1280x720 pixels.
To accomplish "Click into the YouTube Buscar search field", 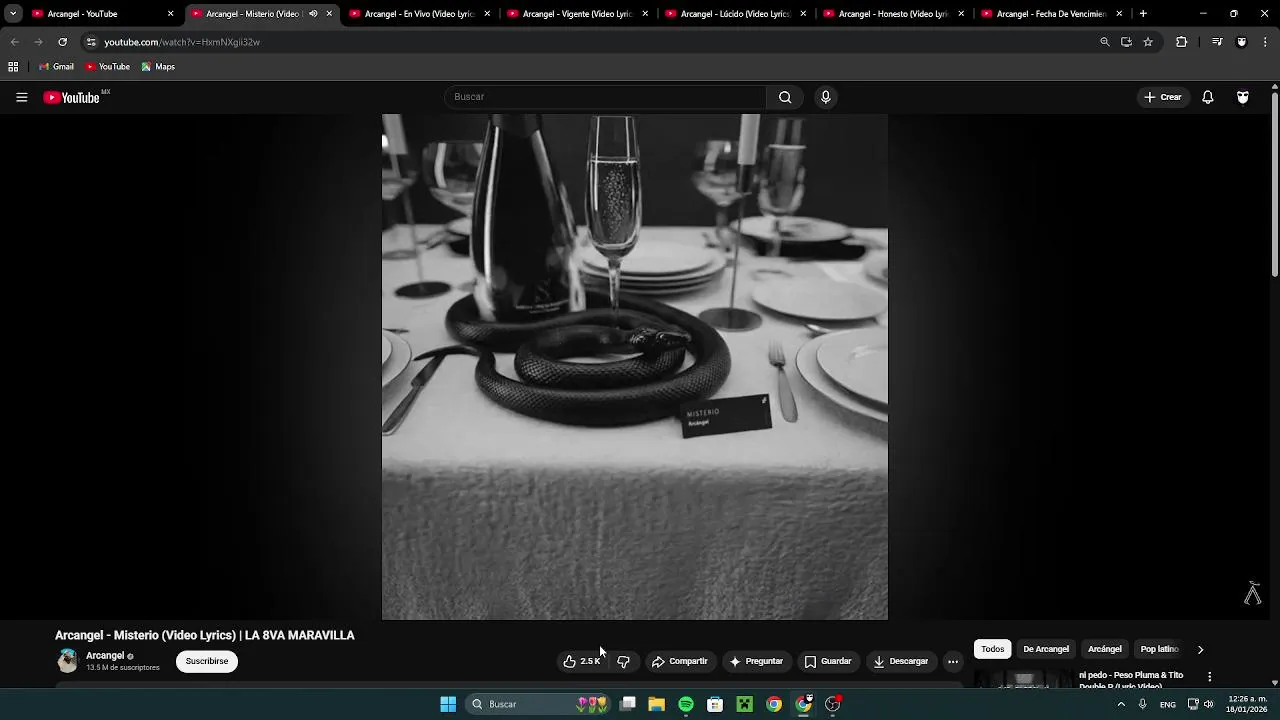I will 605,97.
